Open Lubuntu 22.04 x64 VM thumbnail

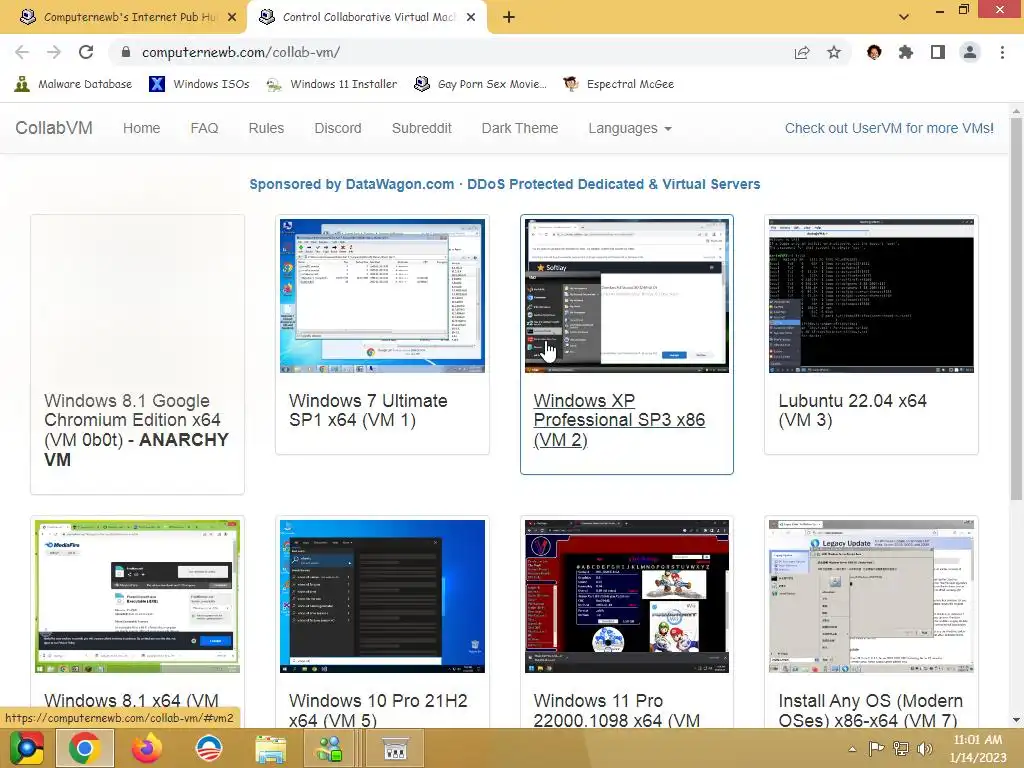coord(871,296)
